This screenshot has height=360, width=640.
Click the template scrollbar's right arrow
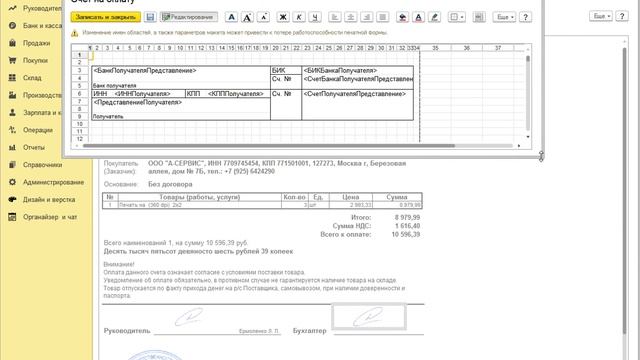[519, 146]
